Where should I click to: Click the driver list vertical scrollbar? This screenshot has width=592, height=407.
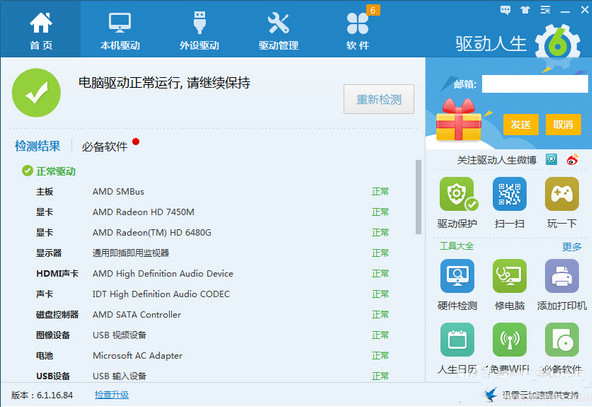[418, 197]
